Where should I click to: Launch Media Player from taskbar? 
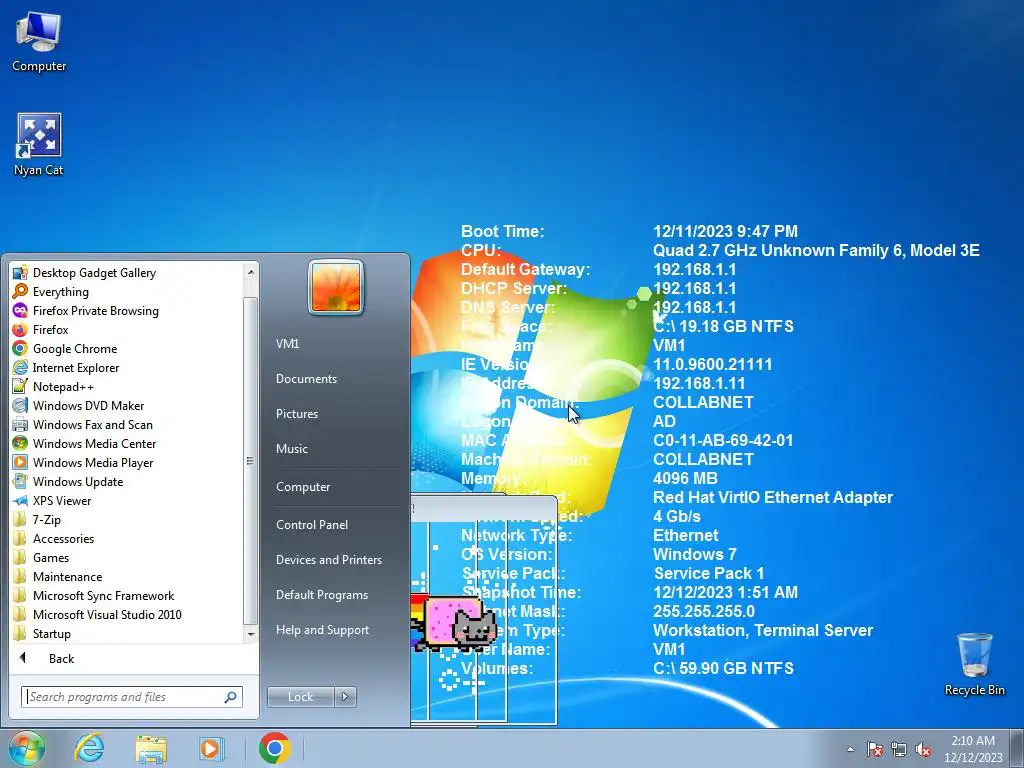coord(211,748)
